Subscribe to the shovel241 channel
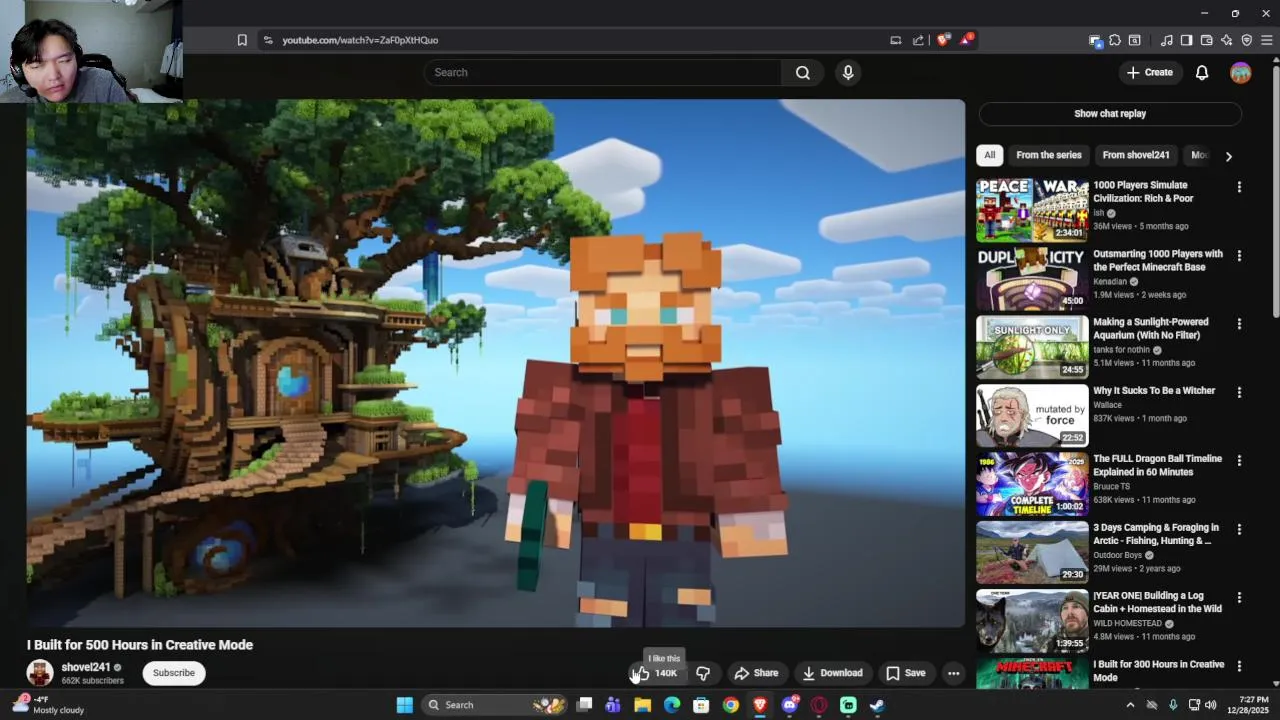 click(x=174, y=673)
